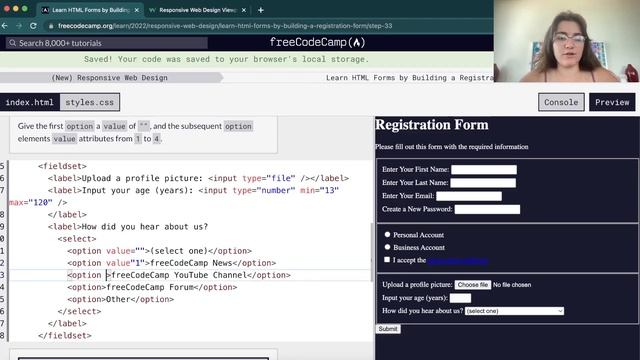This screenshot has height=360, width=640.
Task: Click the Upload a profile picture code line
Action: click(198, 178)
